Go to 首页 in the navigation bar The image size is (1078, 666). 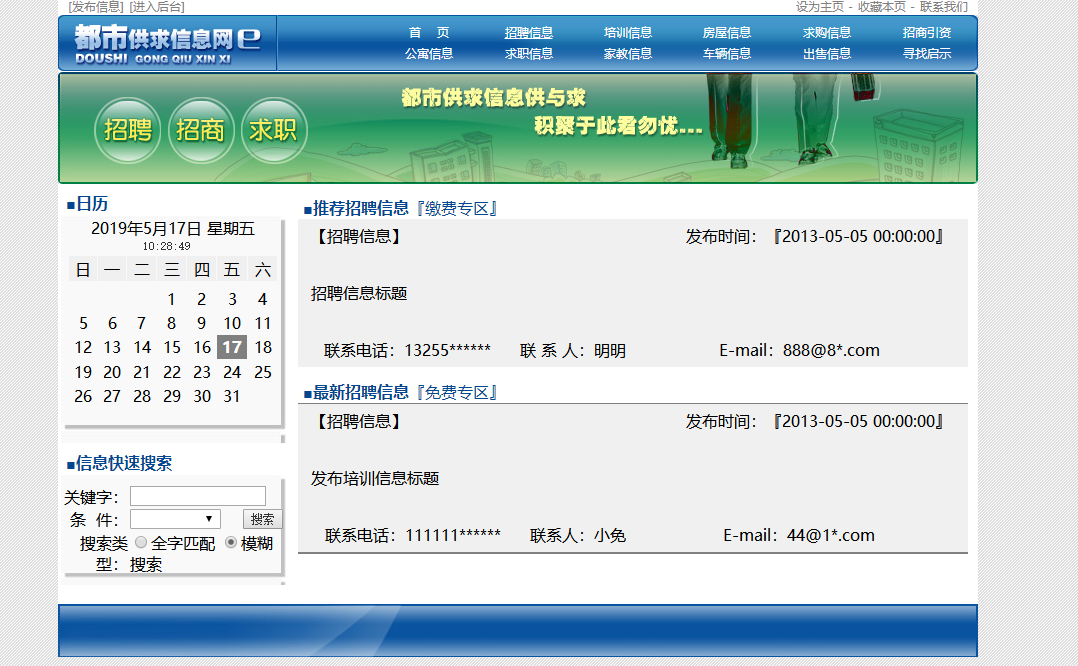[x=428, y=32]
